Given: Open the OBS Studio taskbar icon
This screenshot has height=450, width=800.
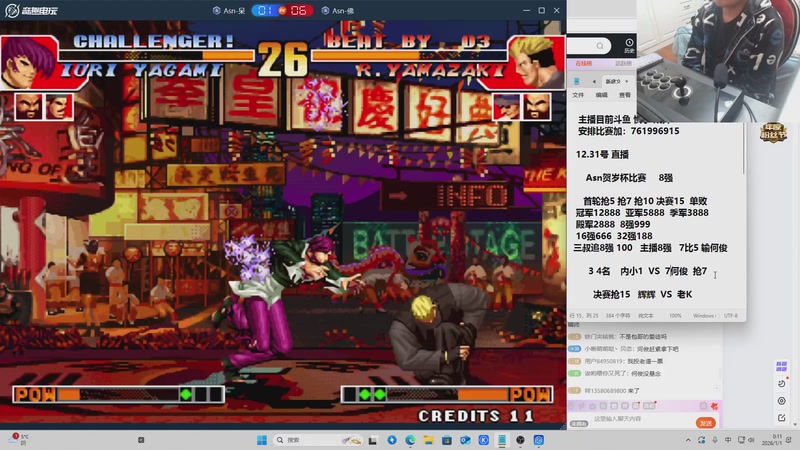Looking at the screenshot, I should click(520, 440).
